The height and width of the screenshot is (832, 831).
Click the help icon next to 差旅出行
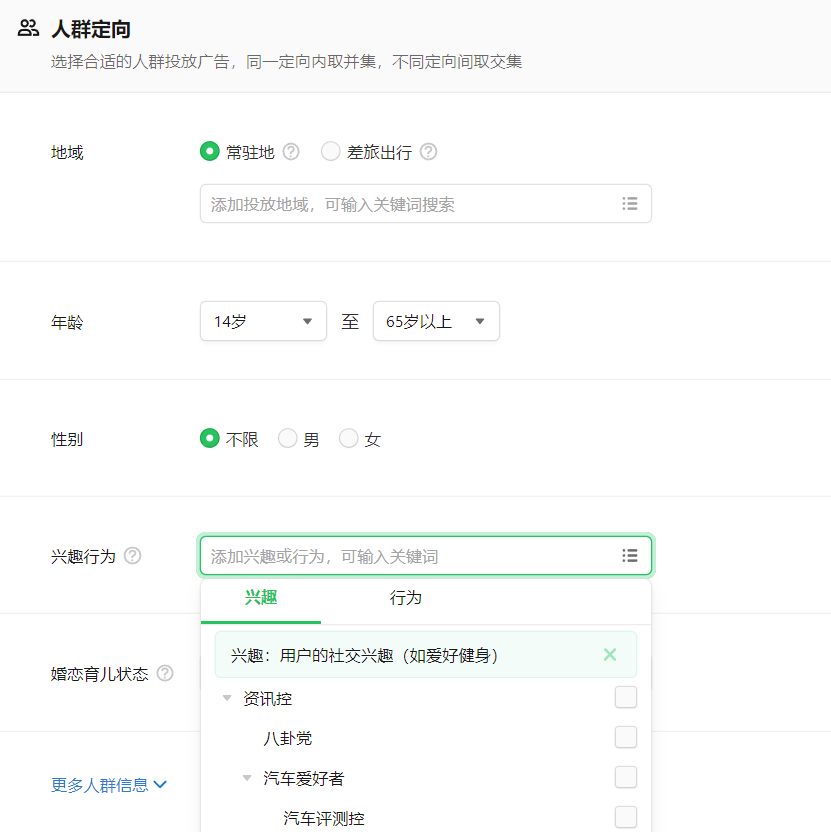tap(428, 151)
